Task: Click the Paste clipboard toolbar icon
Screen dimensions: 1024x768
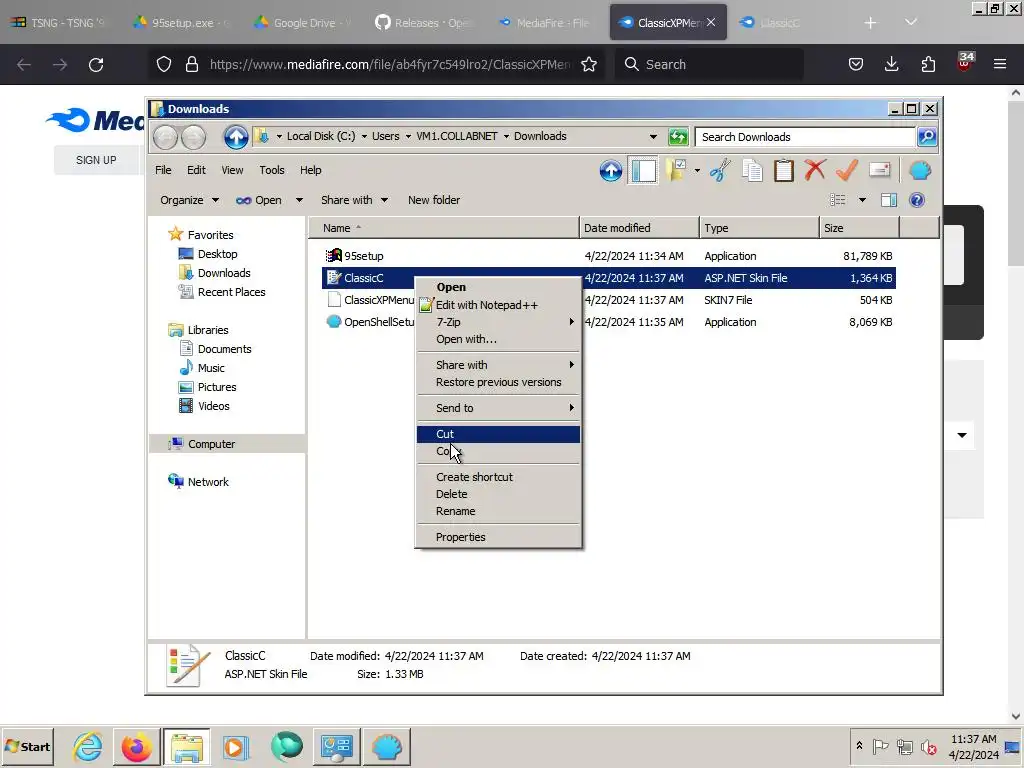Action: click(x=784, y=171)
